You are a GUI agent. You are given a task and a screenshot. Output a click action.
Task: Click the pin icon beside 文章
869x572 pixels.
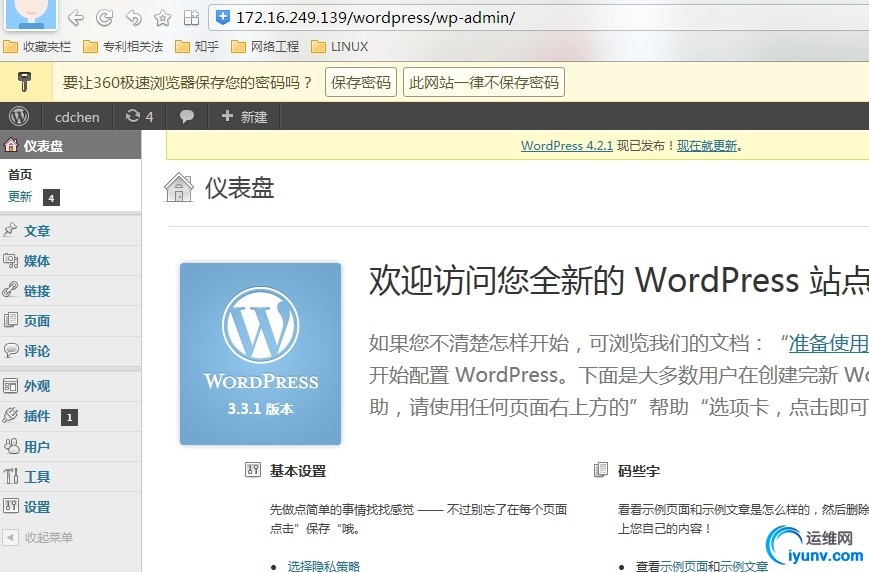click(10, 230)
